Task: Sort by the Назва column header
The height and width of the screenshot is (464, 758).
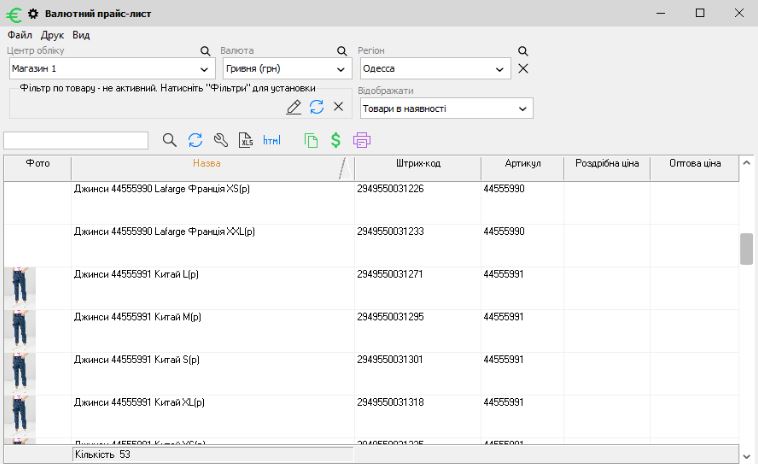Action: point(206,163)
